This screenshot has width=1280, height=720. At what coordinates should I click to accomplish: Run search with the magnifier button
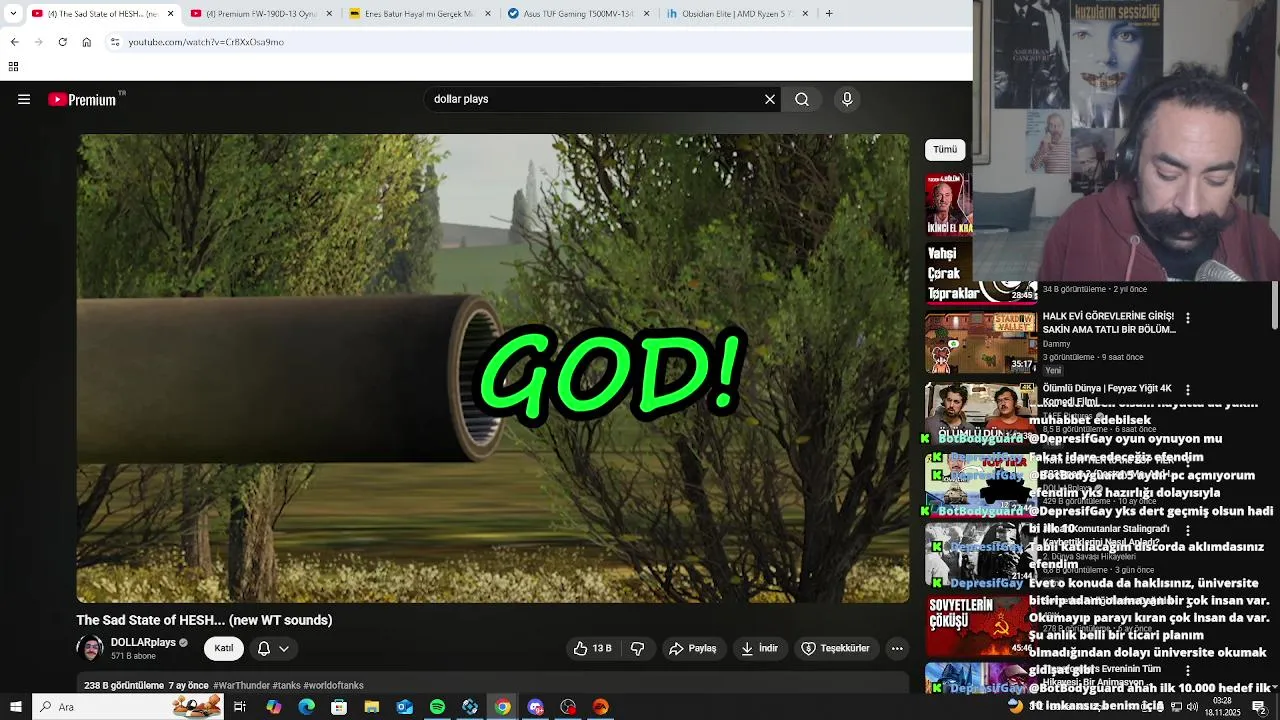[x=802, y=99]
